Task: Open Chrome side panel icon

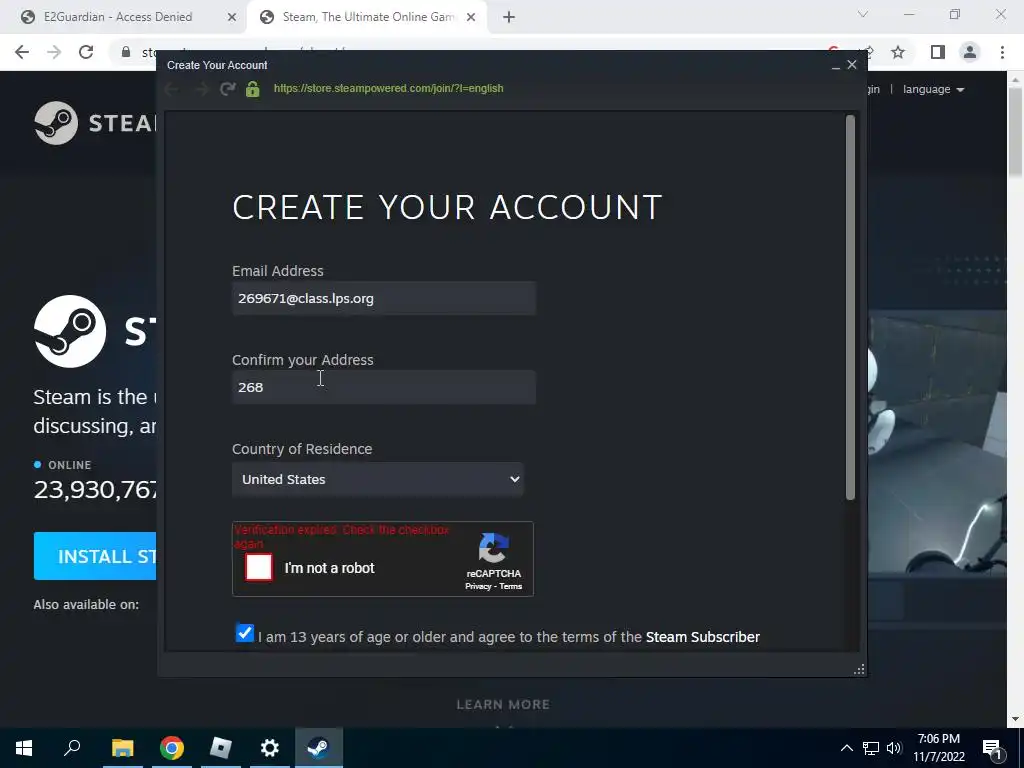Action: (x=938, y=52)
